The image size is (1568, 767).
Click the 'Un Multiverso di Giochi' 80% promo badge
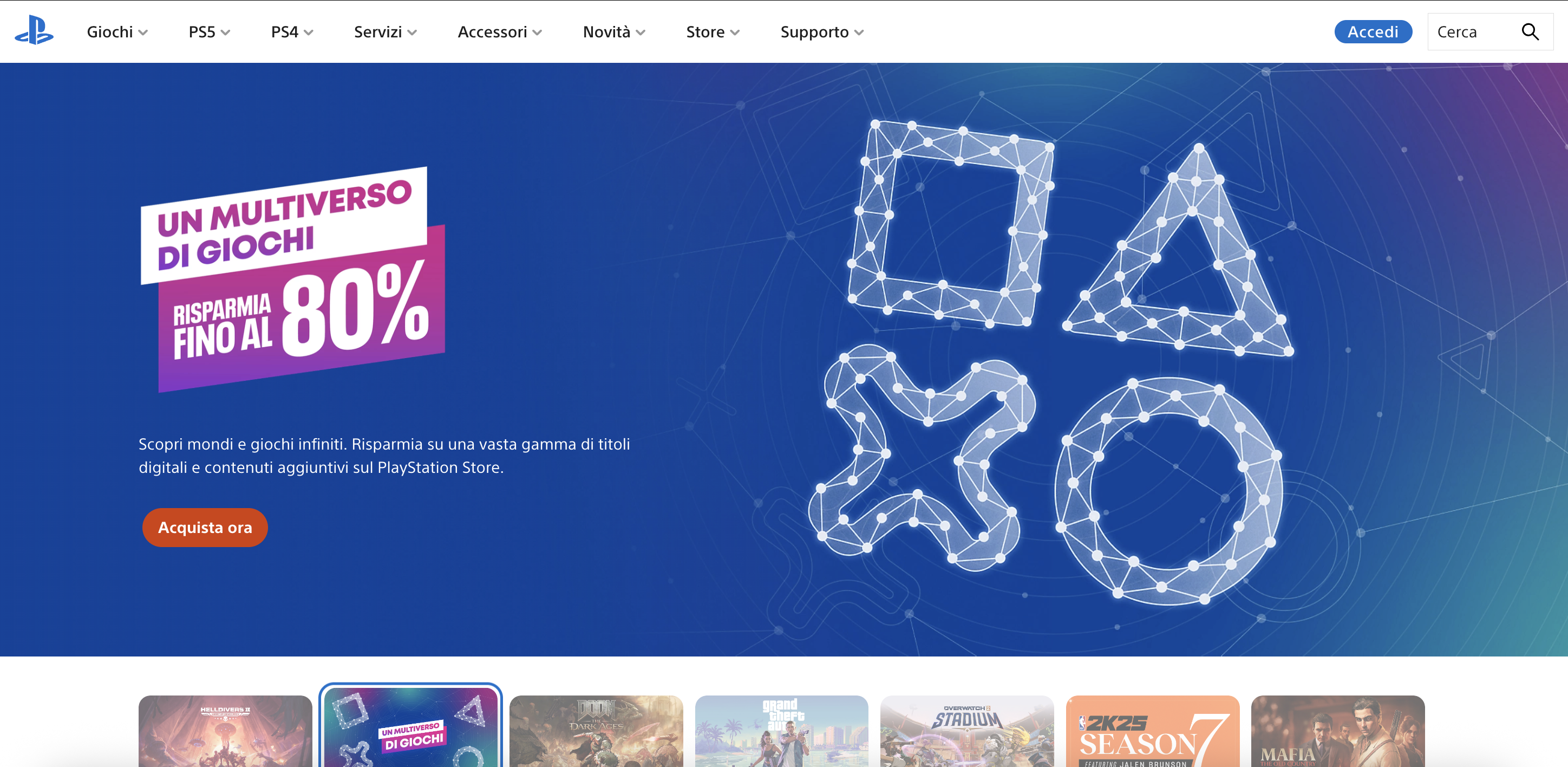pyautogui.click(x=293, y=279)
